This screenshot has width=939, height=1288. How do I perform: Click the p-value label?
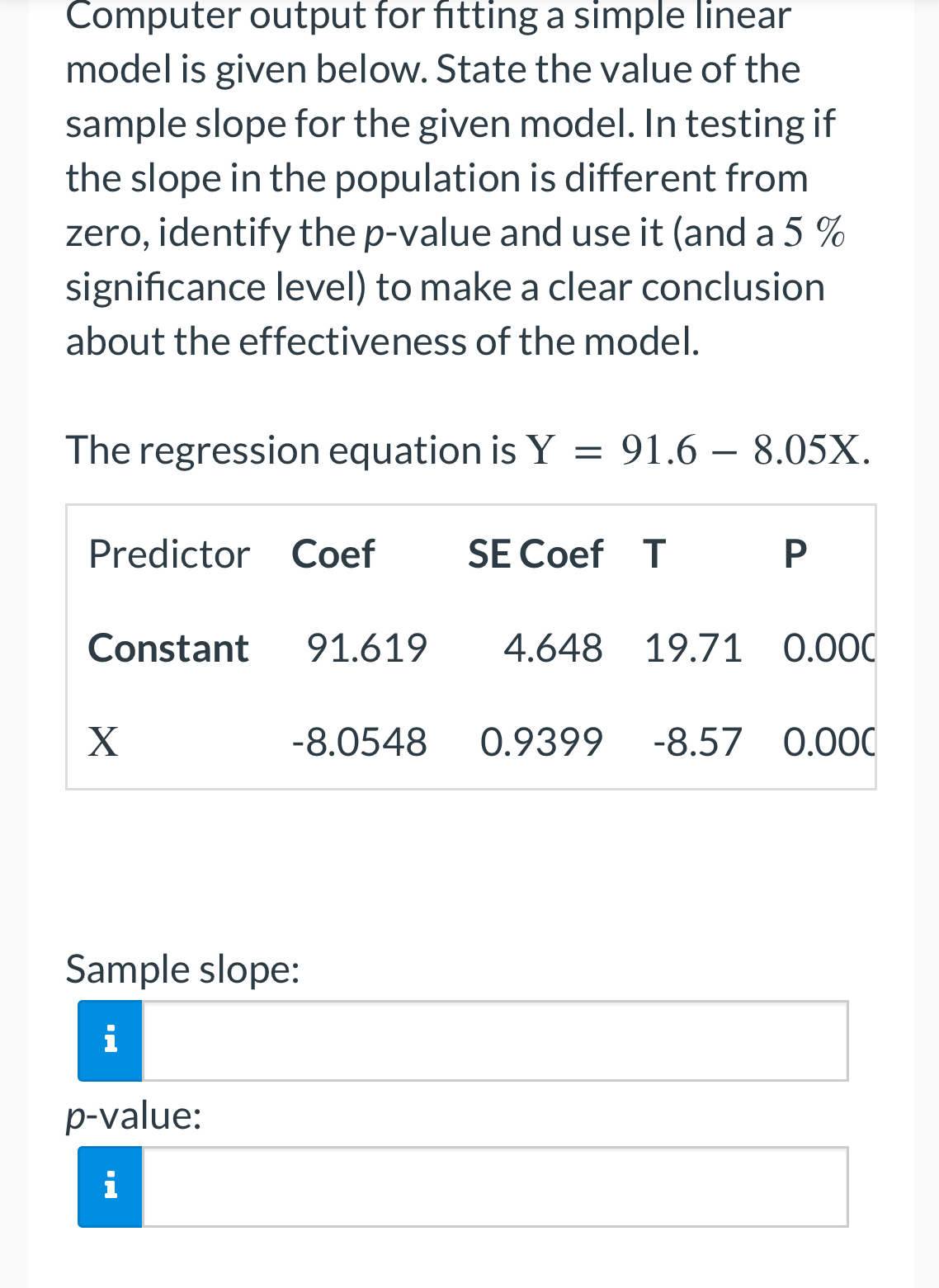[133, 1116]
